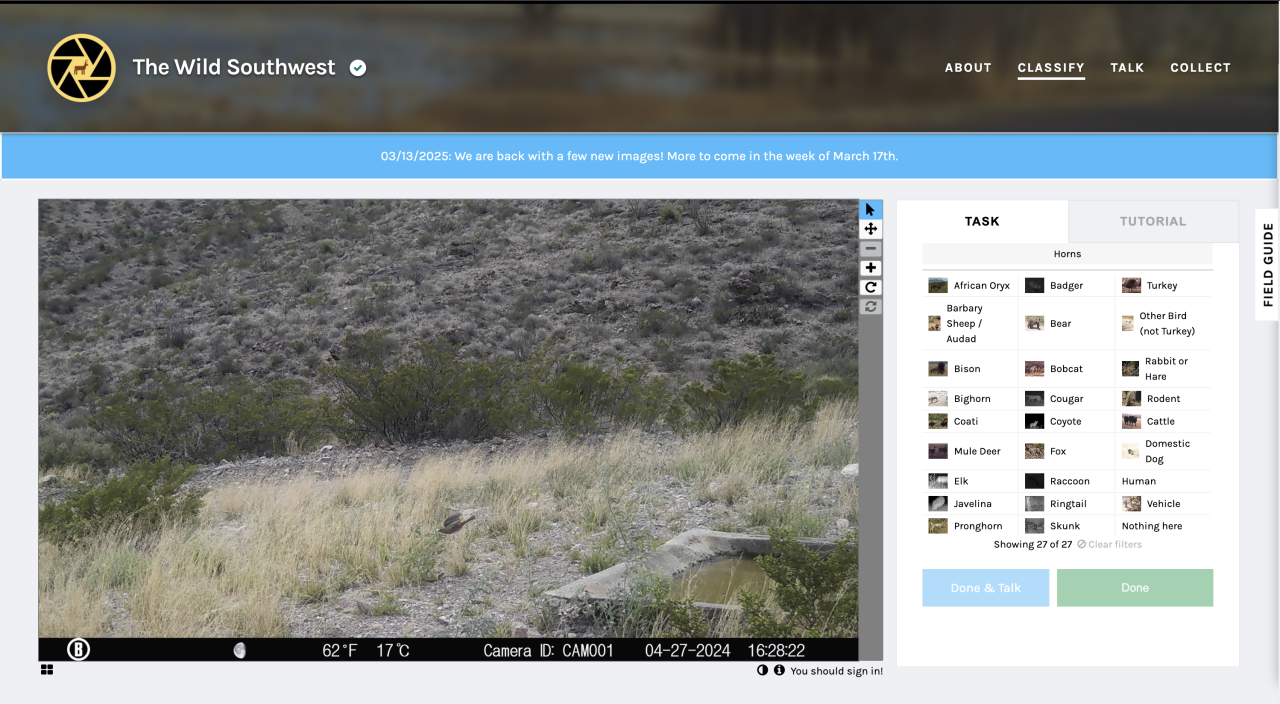The image size is (1280, 704).
Task: Click The Wild Southwest project logo
Action: [82, 68]
